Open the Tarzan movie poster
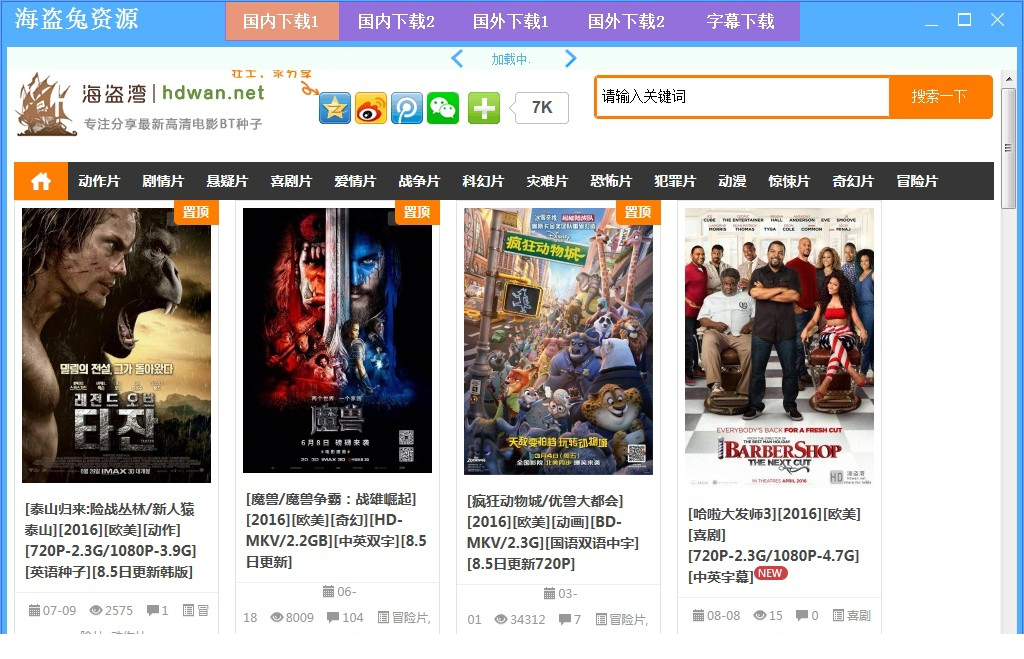Viewport: 1024px width, 659px height. pyautogui.click(x=116, y=346)
